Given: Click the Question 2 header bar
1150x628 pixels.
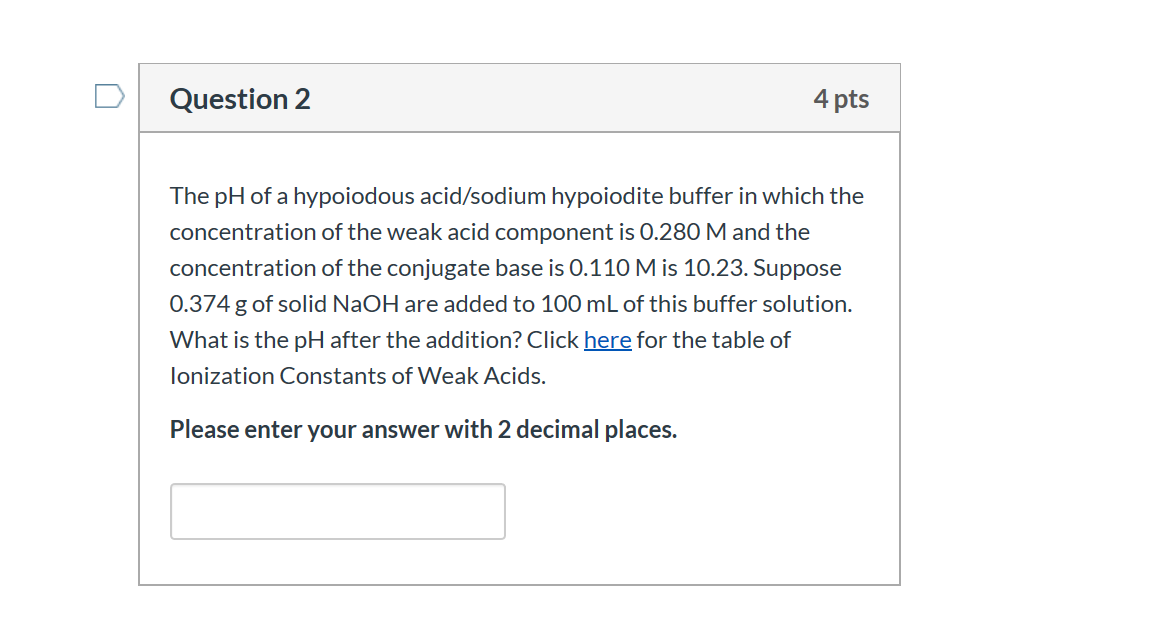Looking at the screenshot, I should 519,97.
